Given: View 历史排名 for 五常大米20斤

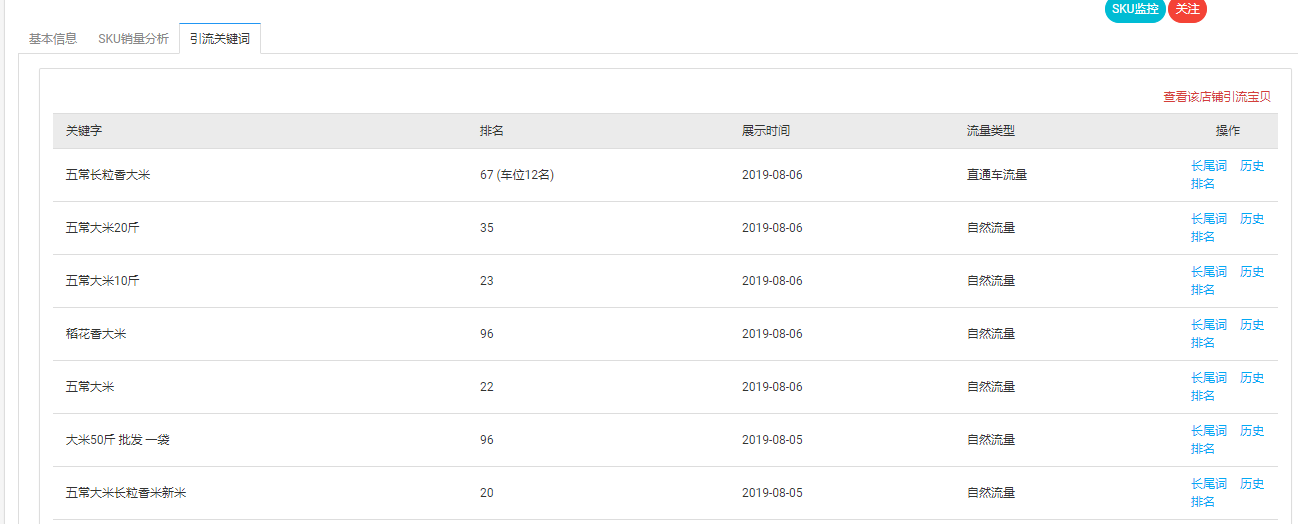Looking at the screenshot, I should 1252,219.
